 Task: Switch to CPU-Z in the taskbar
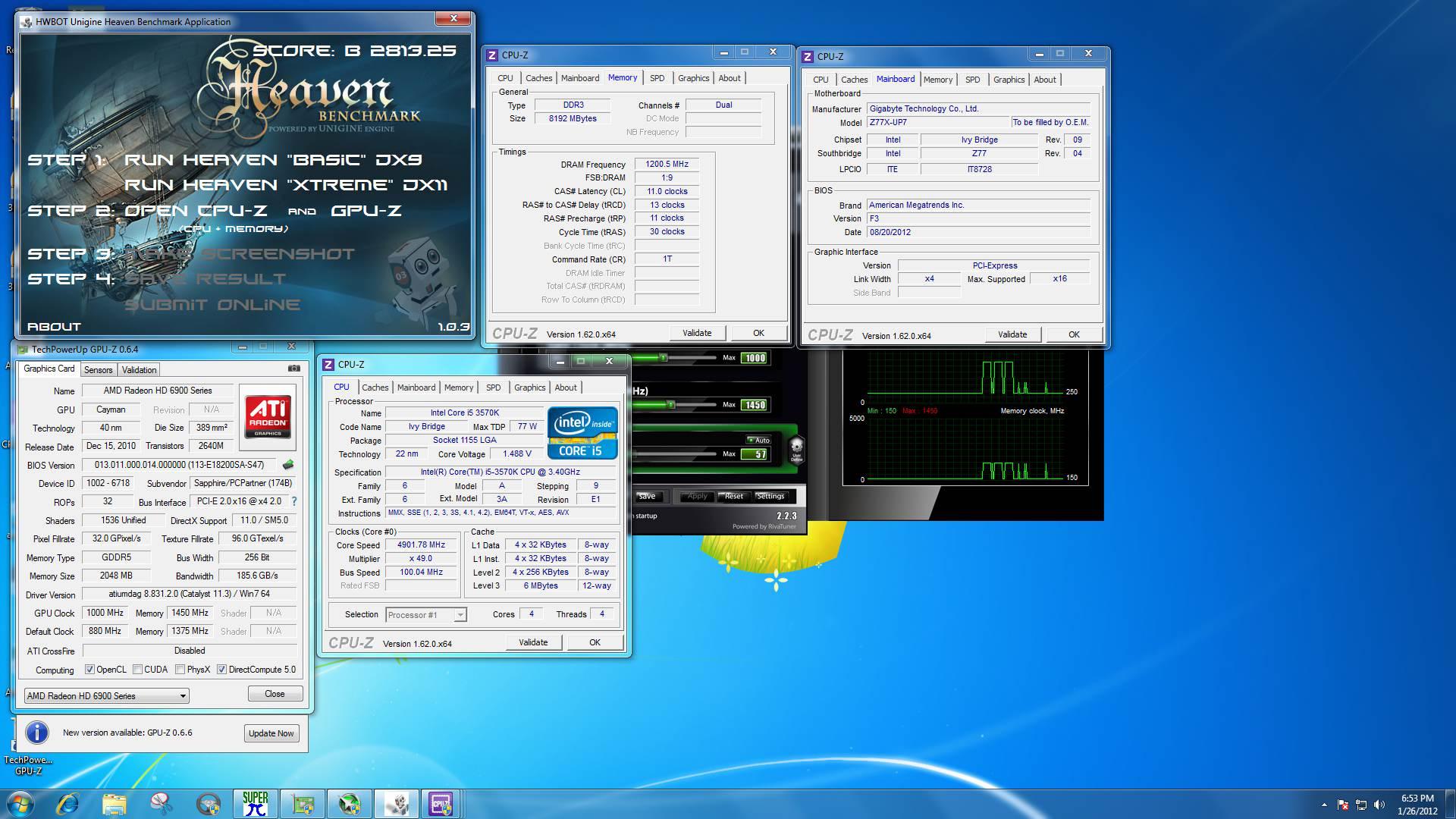pyautogui.click(x=441, y=804)
